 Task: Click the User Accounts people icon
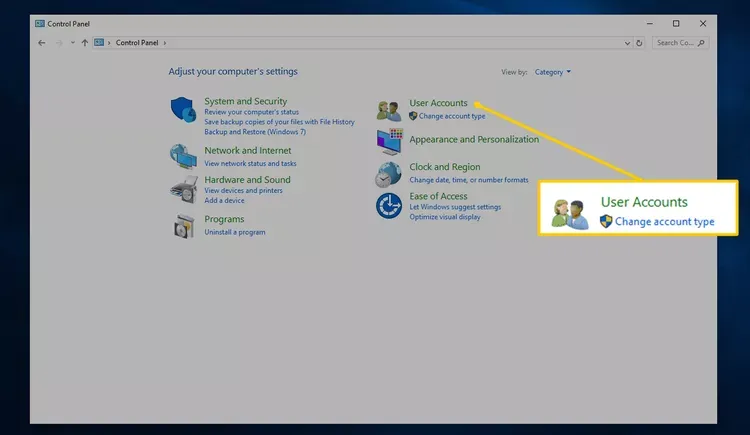(x=388, y=110)
